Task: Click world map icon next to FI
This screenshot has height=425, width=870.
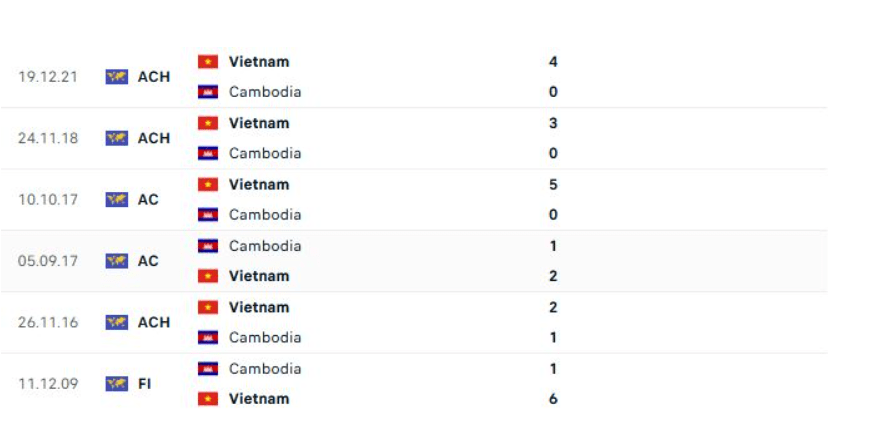Action: click(x=117, y=383)
